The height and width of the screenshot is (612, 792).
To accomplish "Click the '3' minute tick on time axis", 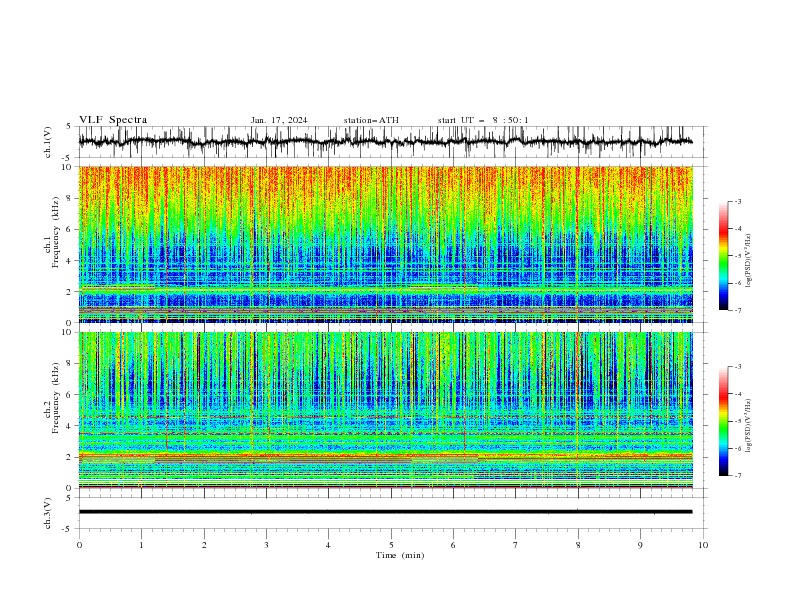I will point(266,545).
